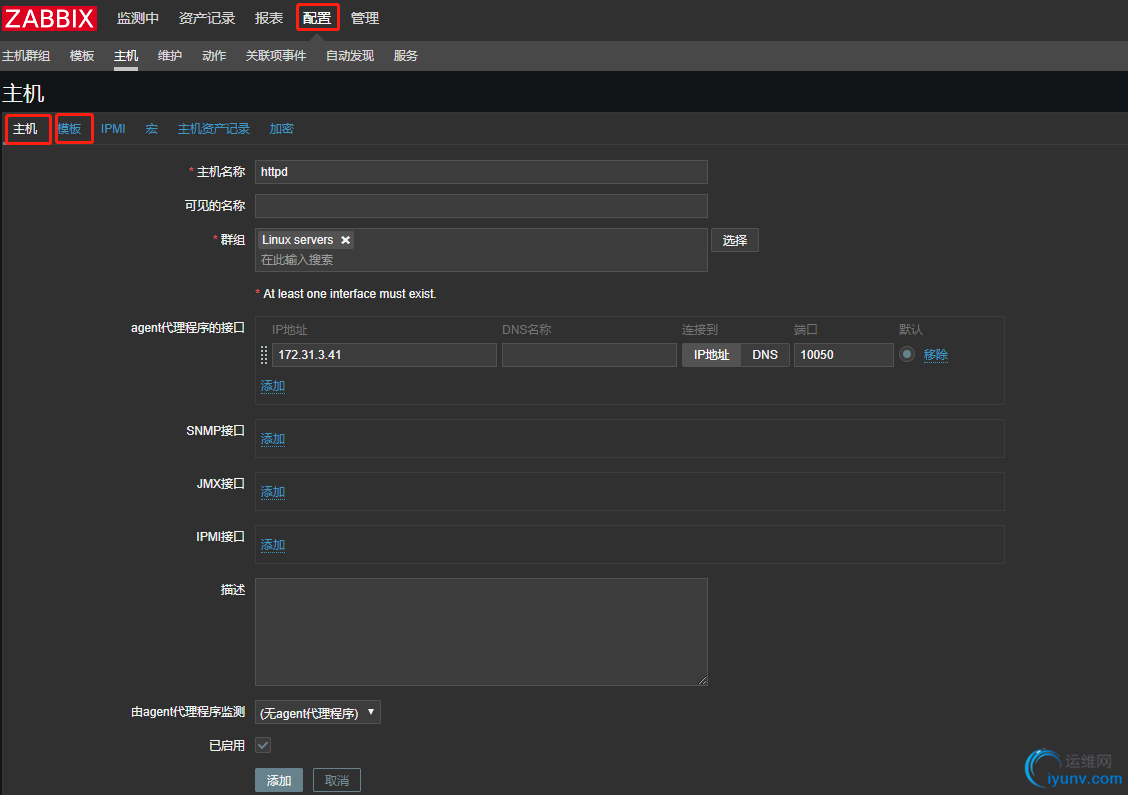1128x795 pixels.
Task: Select IP地址 connection mode
Action: 711,355
